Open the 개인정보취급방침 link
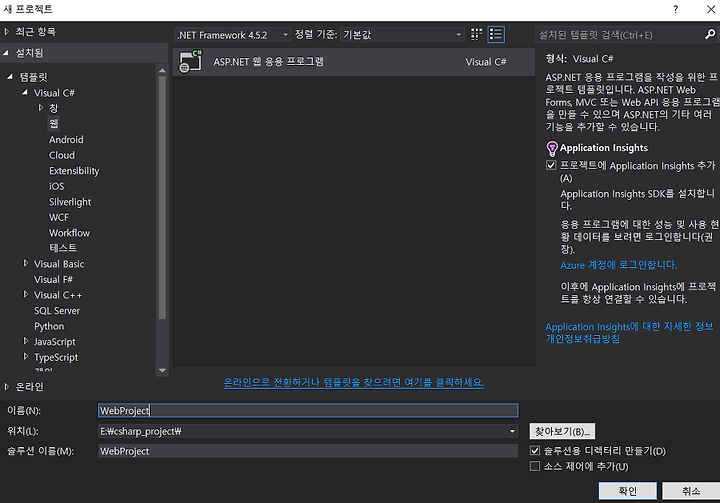 [x=582, y=339]
